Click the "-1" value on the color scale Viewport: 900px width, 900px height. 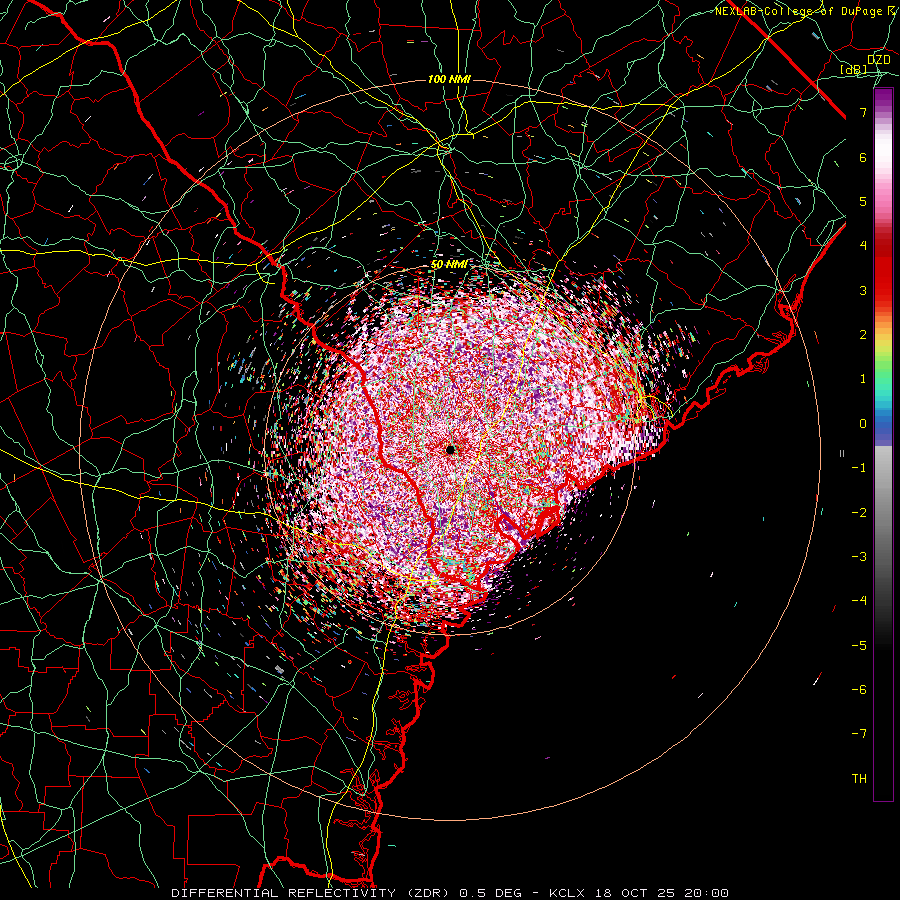(x=859, y=468)
